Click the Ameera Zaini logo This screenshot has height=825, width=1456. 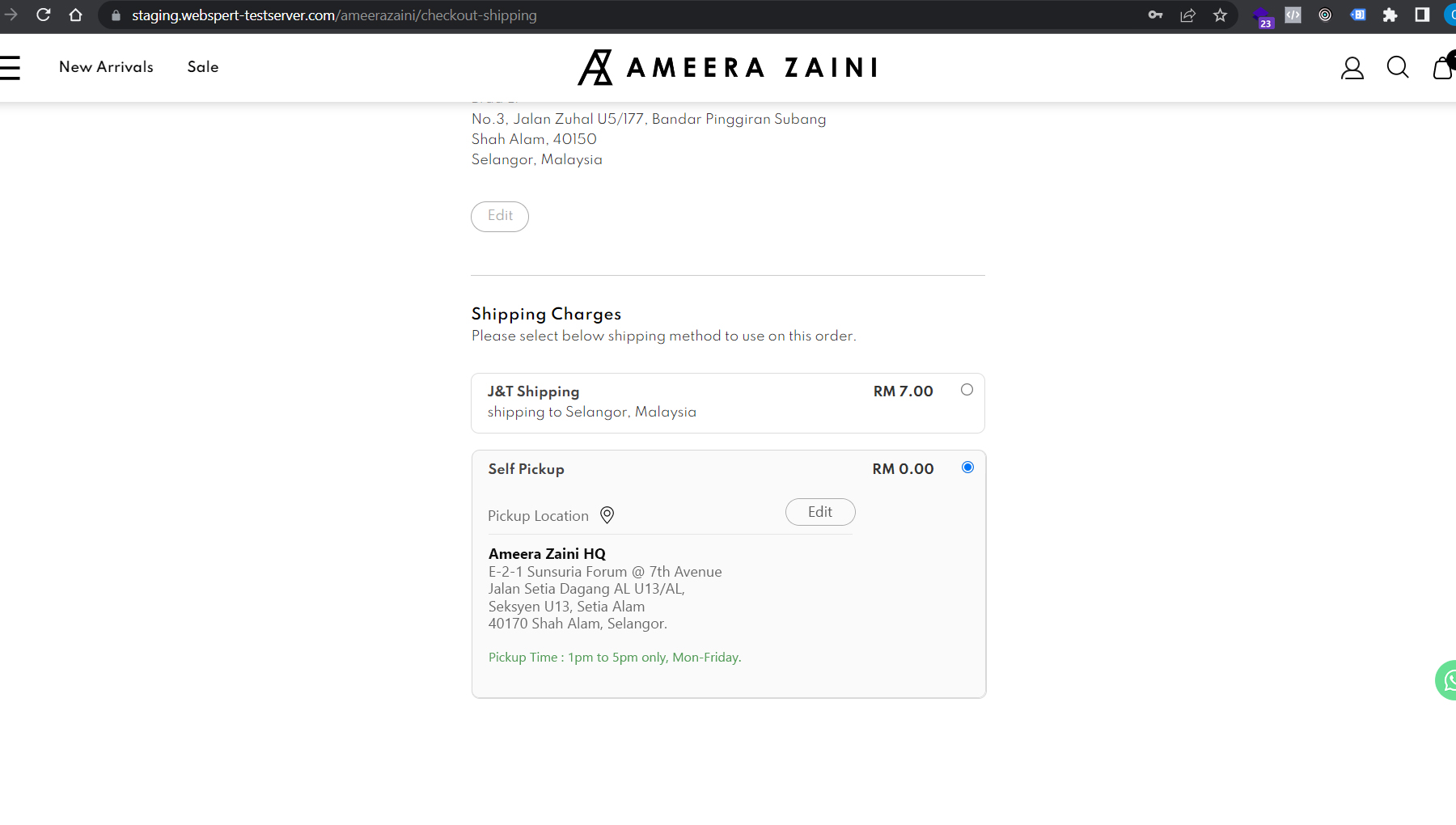click(728, 67)
